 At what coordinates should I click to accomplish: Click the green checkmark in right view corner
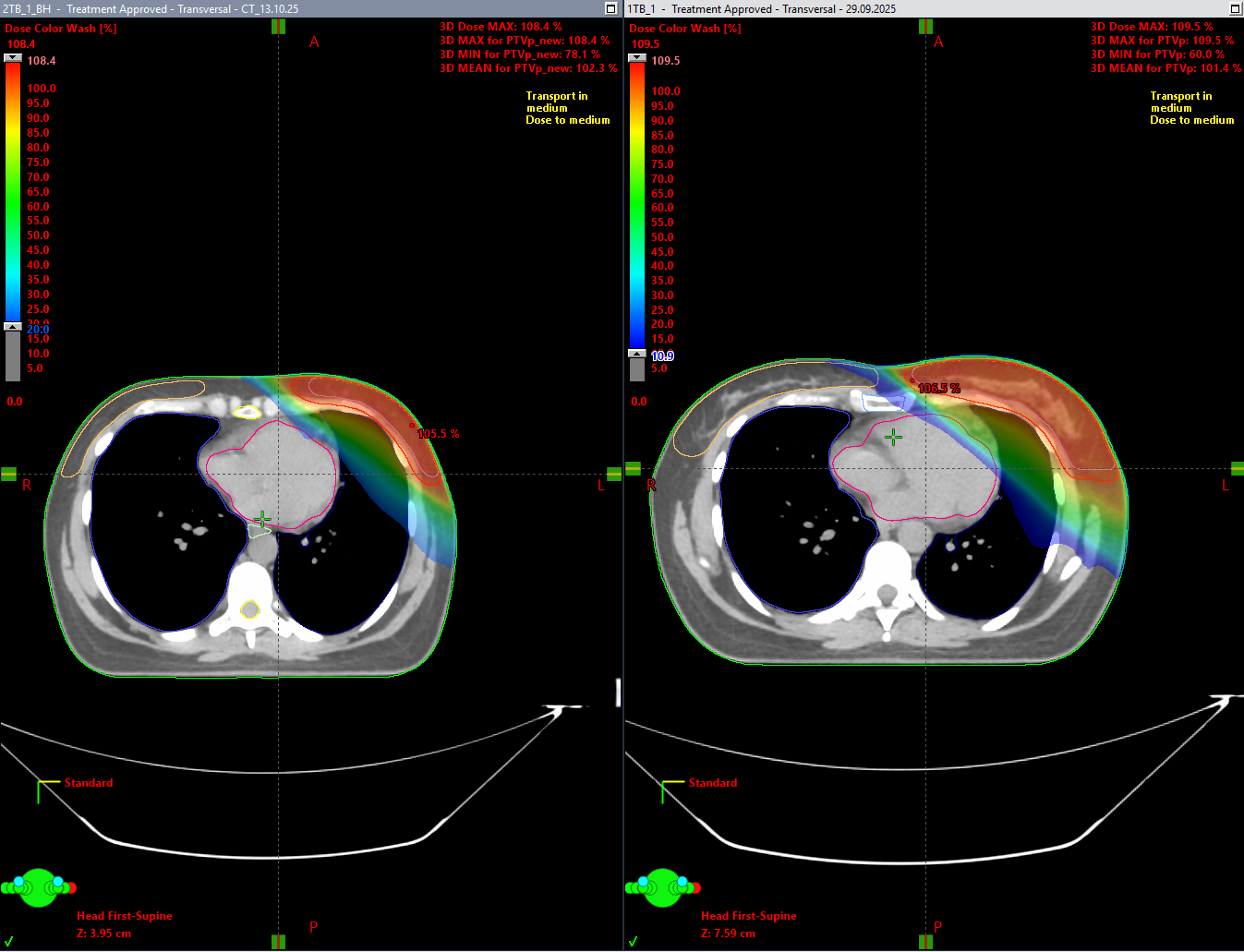pyautogui.click(x=634, y=941)
